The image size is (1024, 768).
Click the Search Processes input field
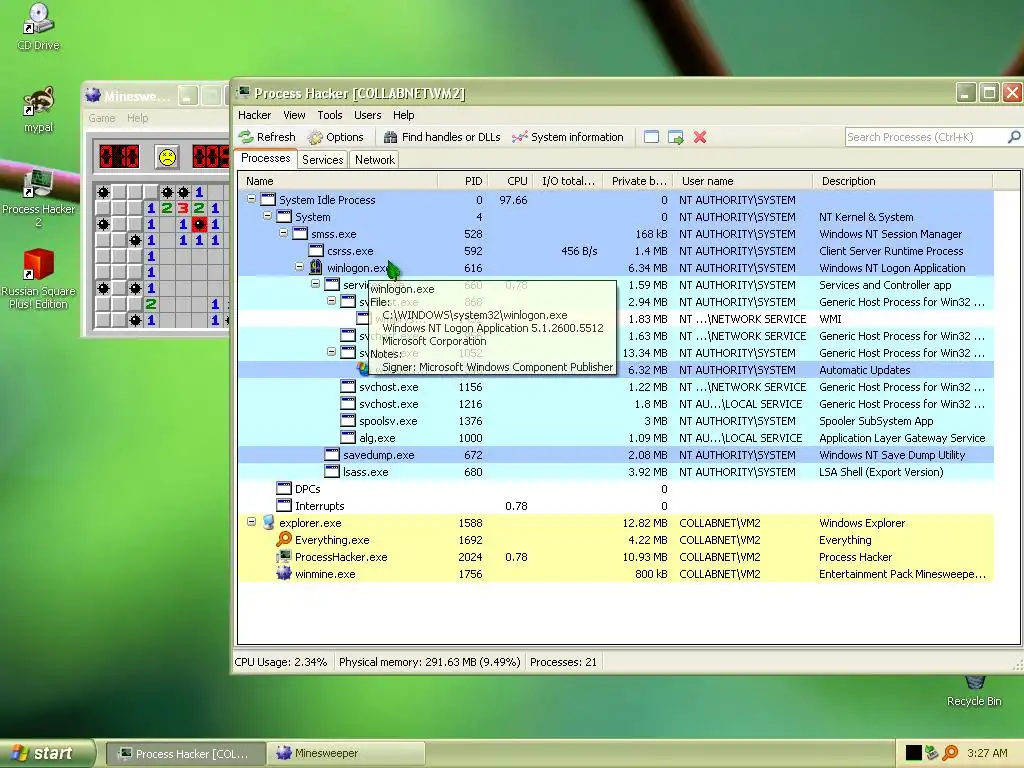(926, 137)
